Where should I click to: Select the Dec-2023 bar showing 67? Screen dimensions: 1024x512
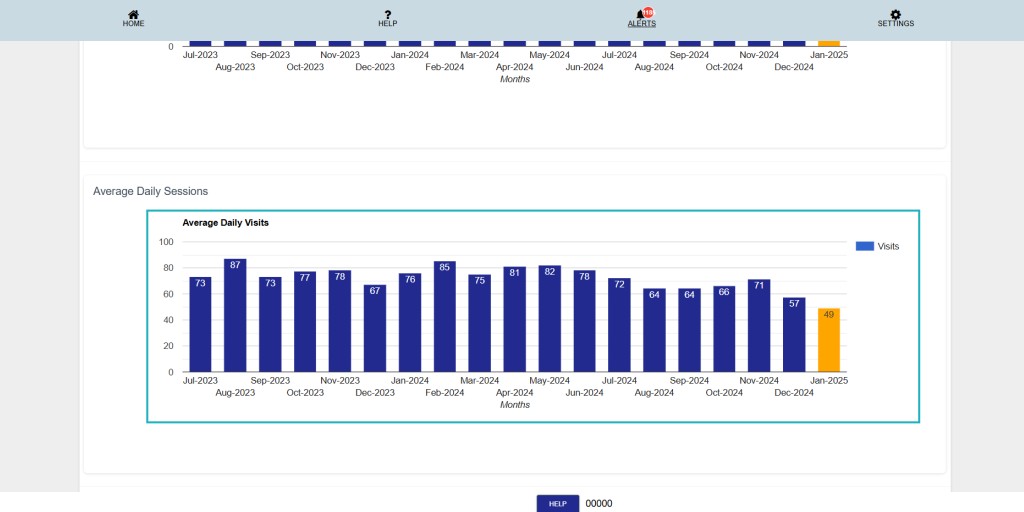tap(375, 328)
